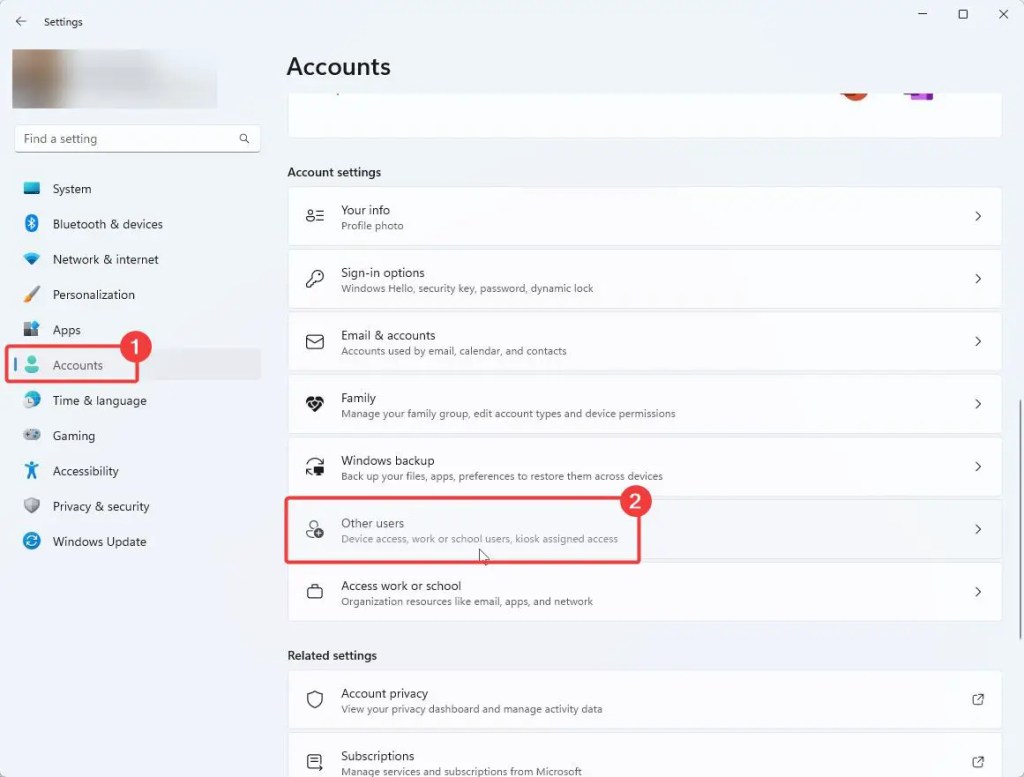1024x777 pixels.
Task: Click the Subscriptions list icon
Action: coord(315,762)
